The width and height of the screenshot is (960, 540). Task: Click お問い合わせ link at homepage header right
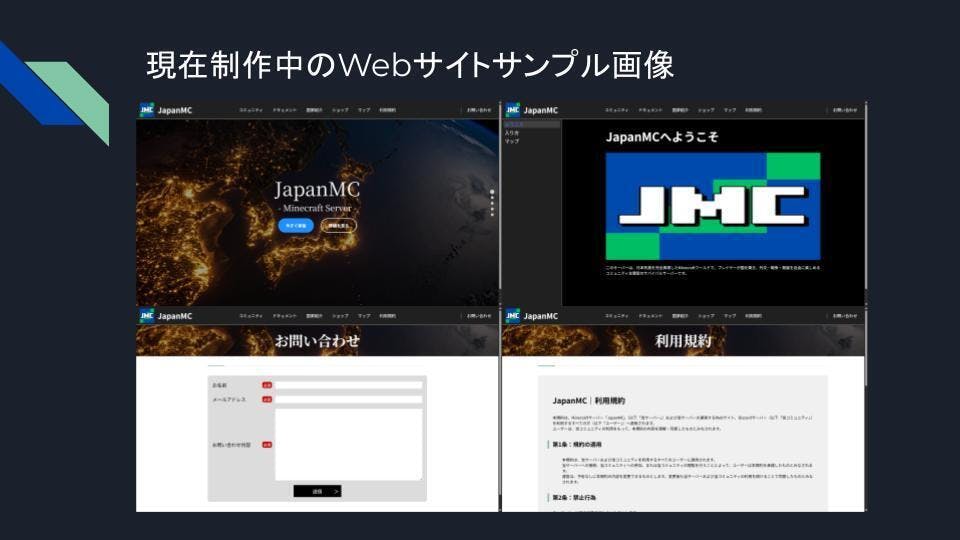click(478, 110)
